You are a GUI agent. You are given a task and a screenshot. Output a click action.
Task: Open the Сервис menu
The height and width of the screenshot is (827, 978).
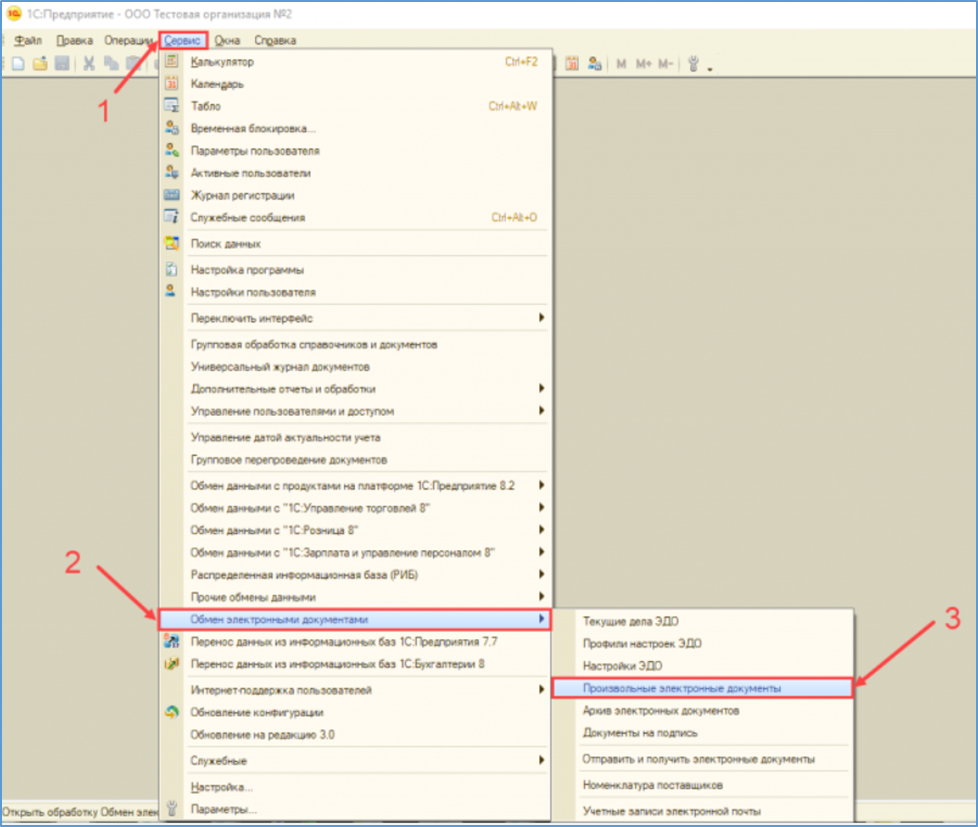183,40
